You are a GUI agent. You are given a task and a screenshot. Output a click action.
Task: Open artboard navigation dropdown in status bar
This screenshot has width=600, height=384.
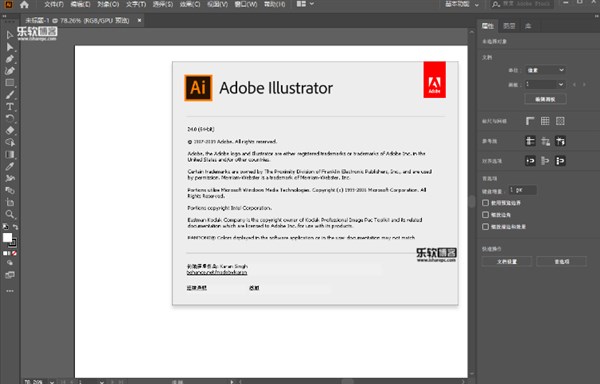102,381
